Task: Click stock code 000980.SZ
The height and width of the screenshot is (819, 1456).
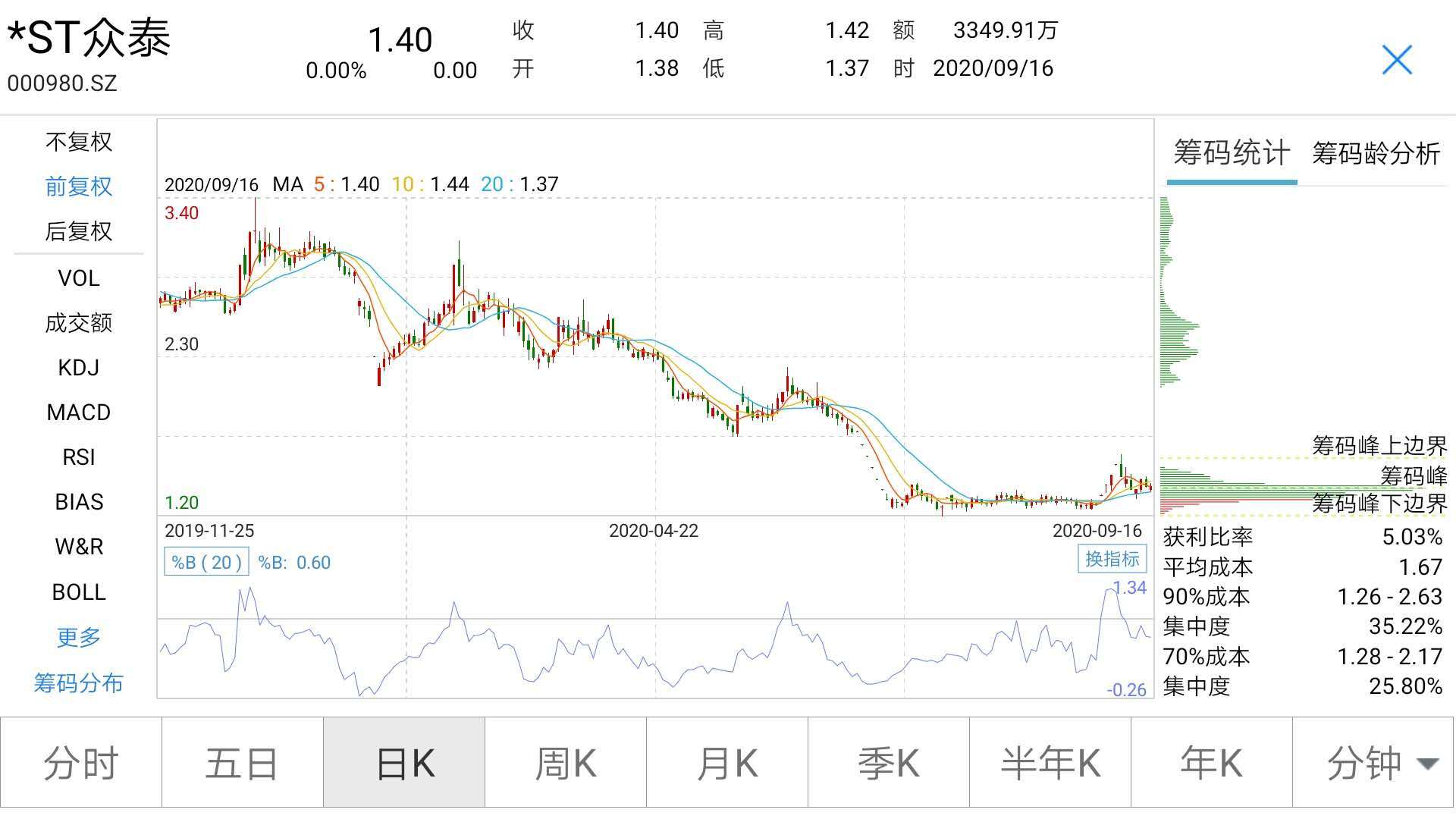Action: point(62,83)
